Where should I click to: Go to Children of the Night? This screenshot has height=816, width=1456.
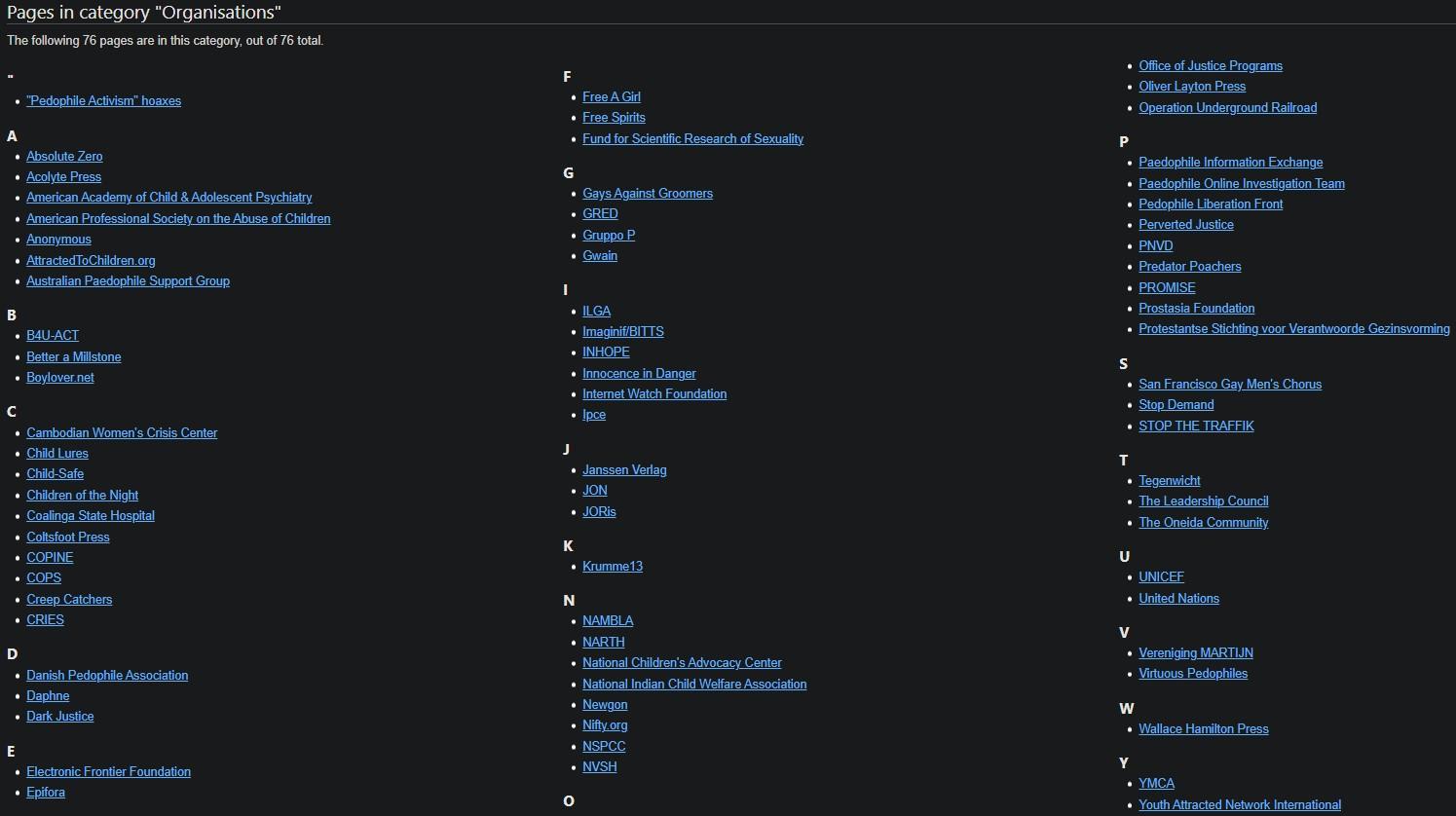coord(83,495)
